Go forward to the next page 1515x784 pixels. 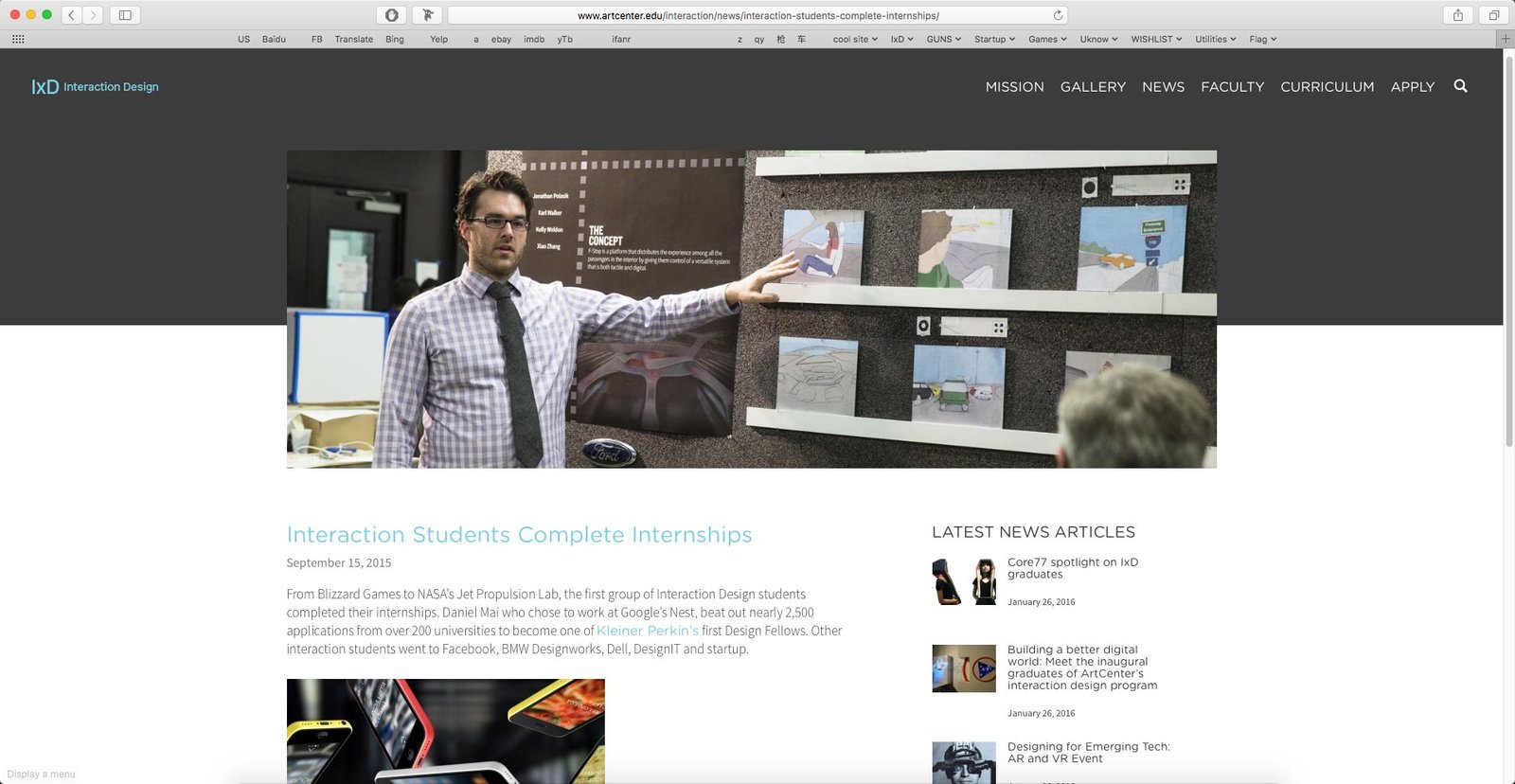[x=93, y=15]
